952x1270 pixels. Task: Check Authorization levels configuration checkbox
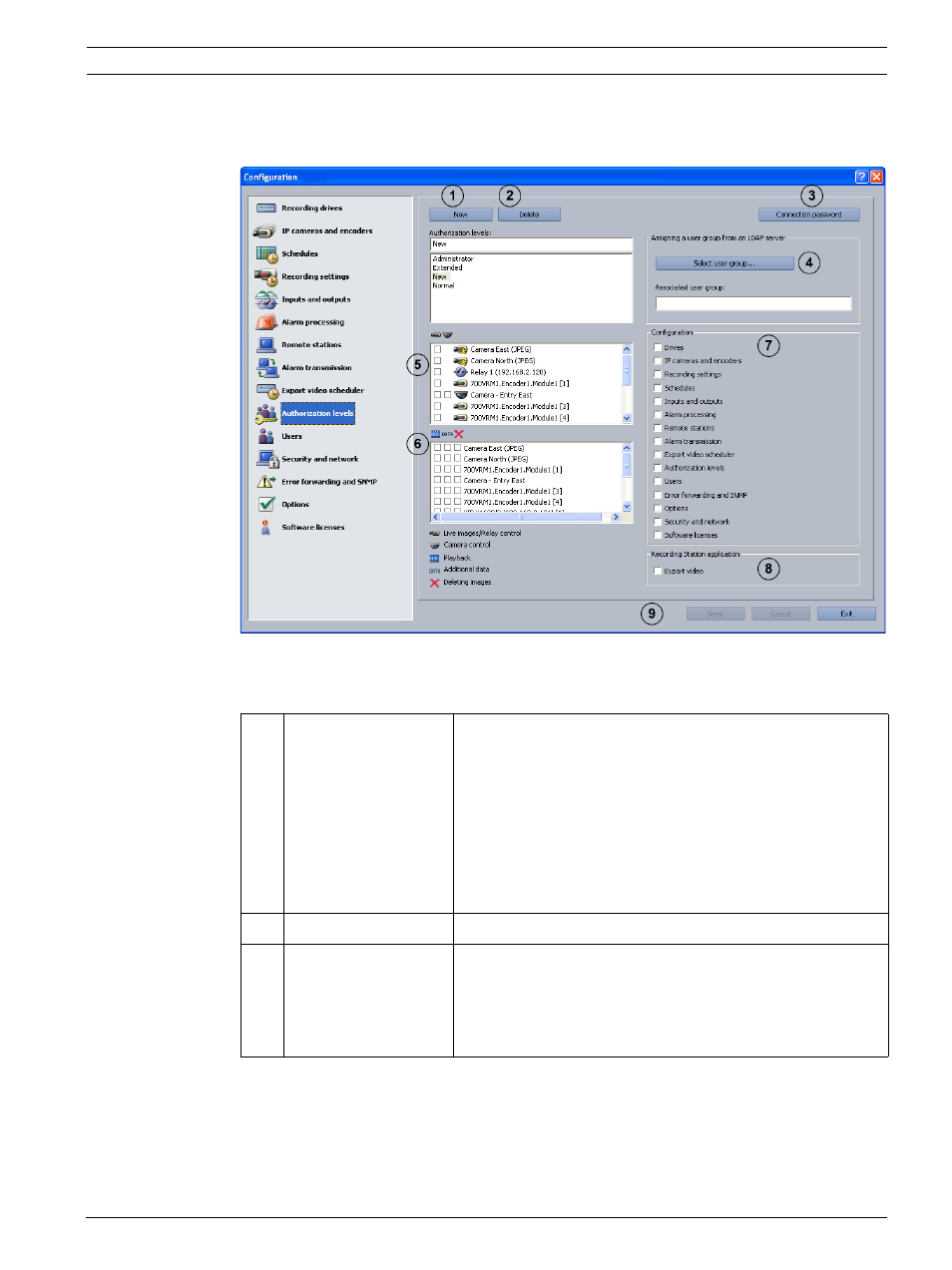tap(658, 468)
